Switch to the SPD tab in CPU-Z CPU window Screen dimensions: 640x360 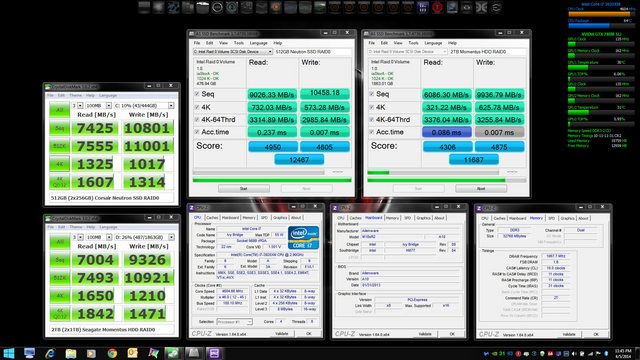[264, 218]
